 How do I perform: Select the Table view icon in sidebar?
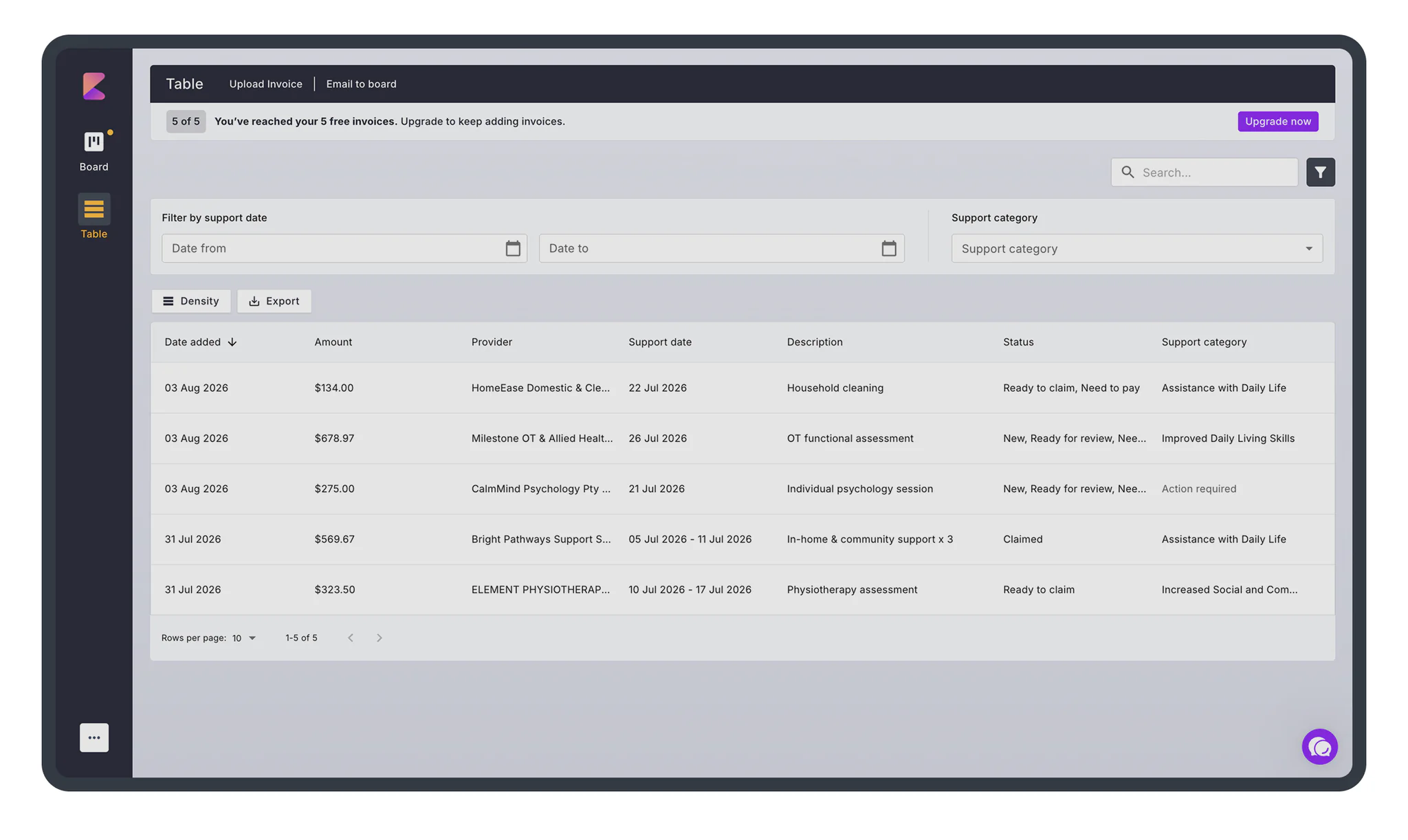(x=94, y=209)
